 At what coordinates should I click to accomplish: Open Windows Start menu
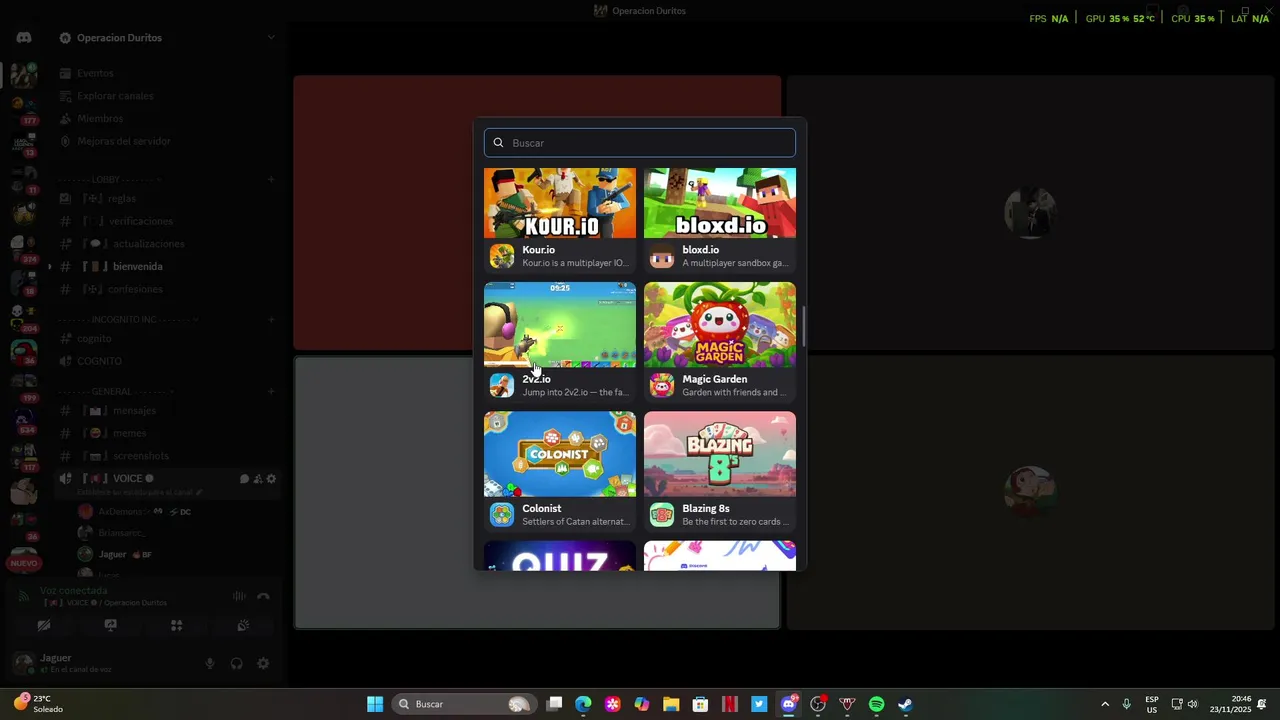[x=375, y=704]
